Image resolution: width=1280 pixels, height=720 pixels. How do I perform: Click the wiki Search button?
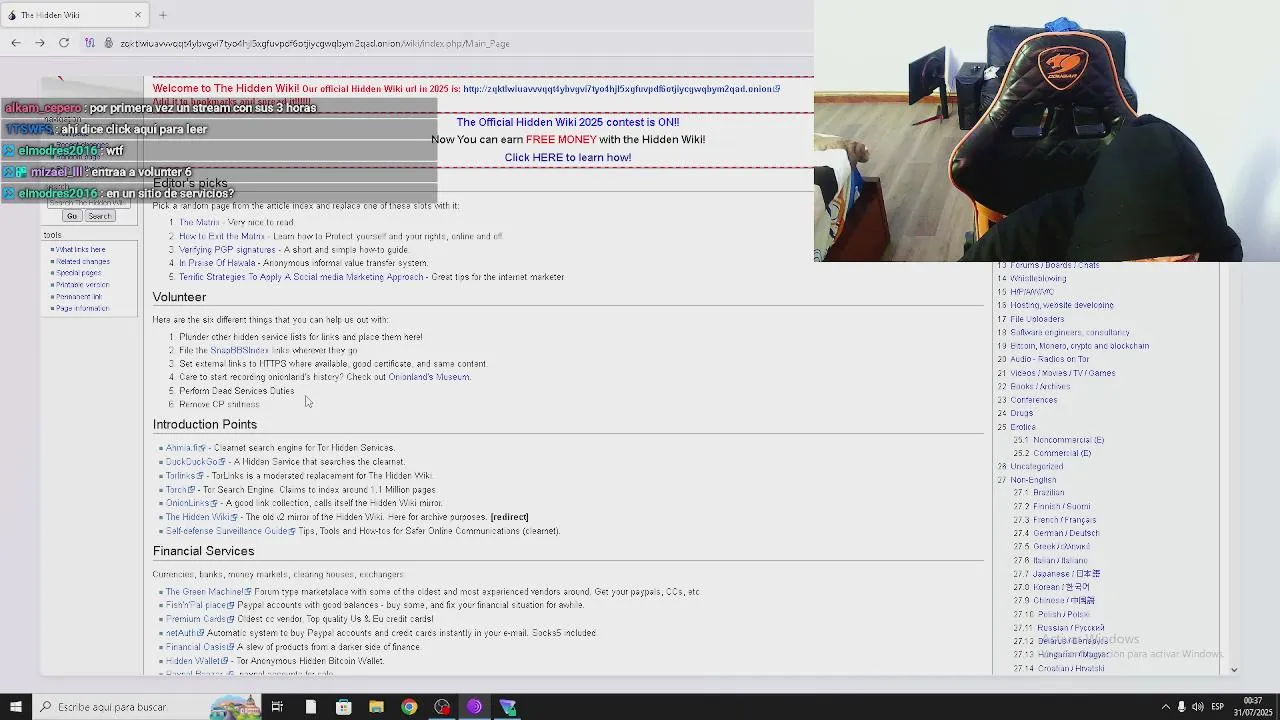(99, 216)
